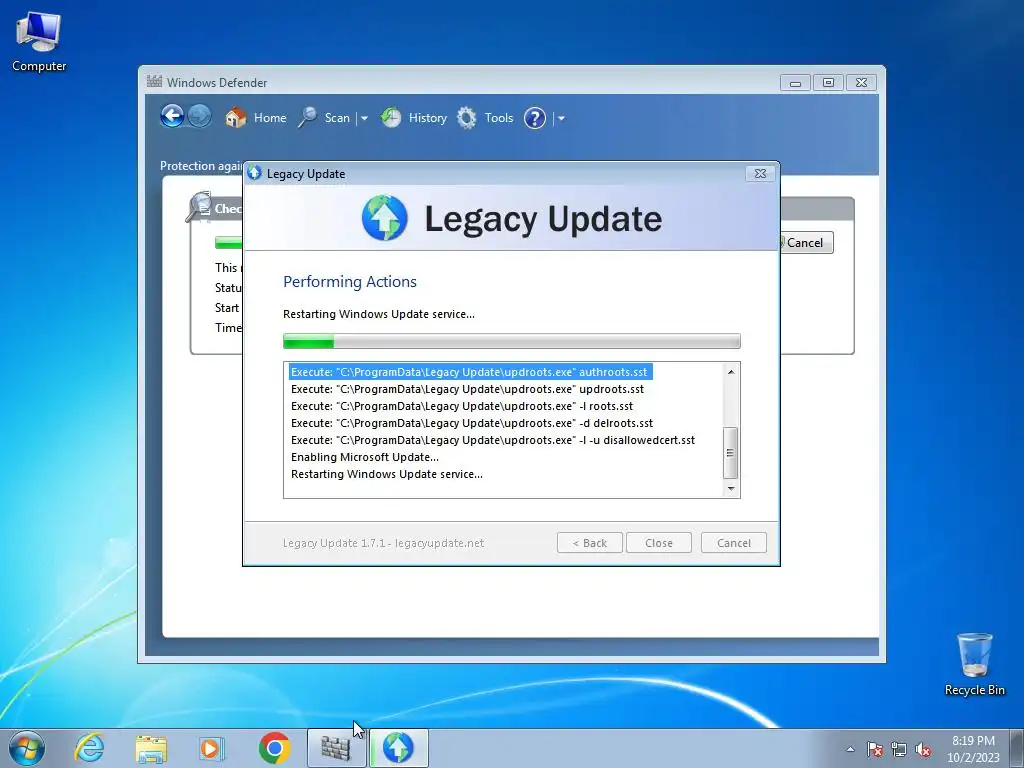Open History in Windows Defender

[414, 118]
